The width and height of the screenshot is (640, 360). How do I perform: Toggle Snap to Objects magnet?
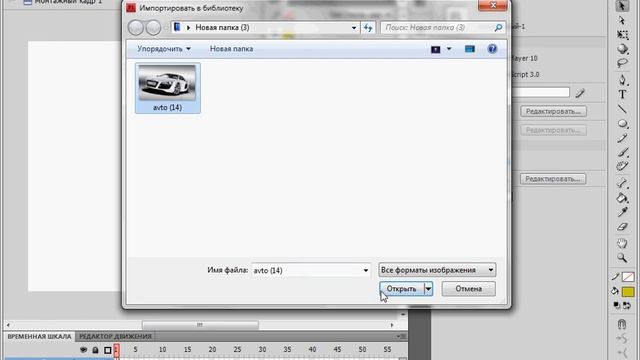point(622,324)
